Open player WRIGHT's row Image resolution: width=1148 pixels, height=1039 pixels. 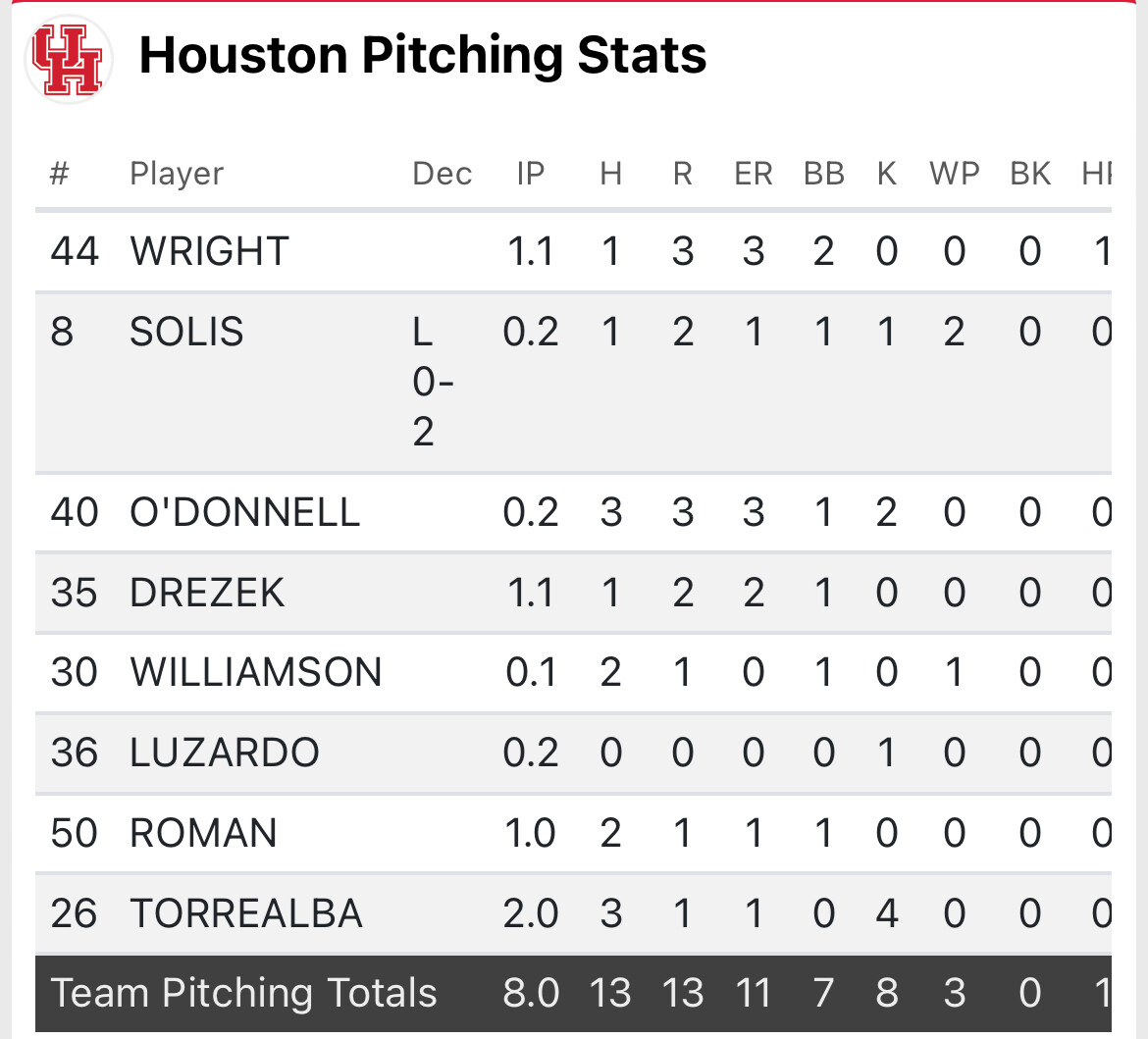209,251
